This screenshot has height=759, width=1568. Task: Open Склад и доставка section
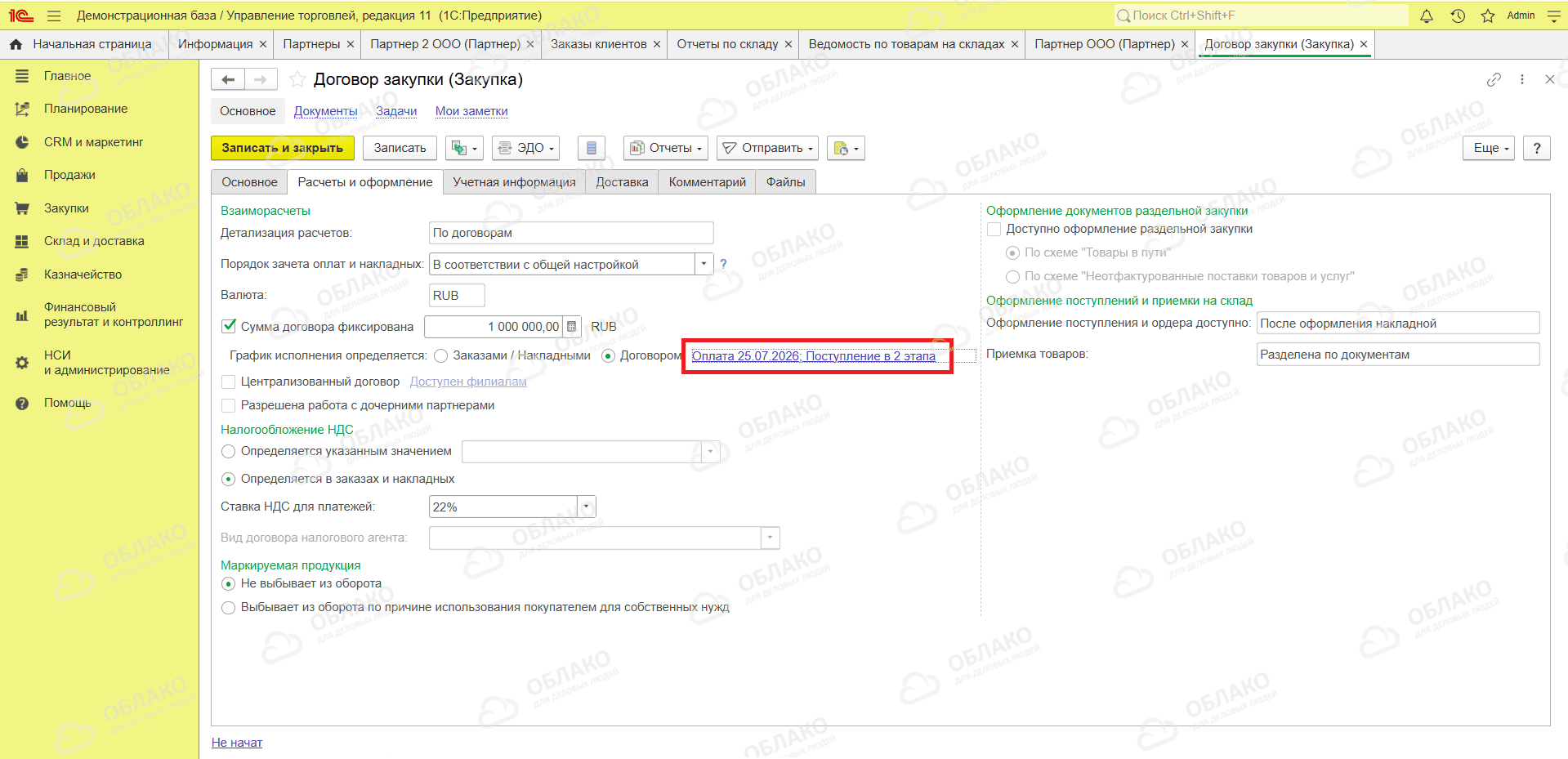pos(94,241)
